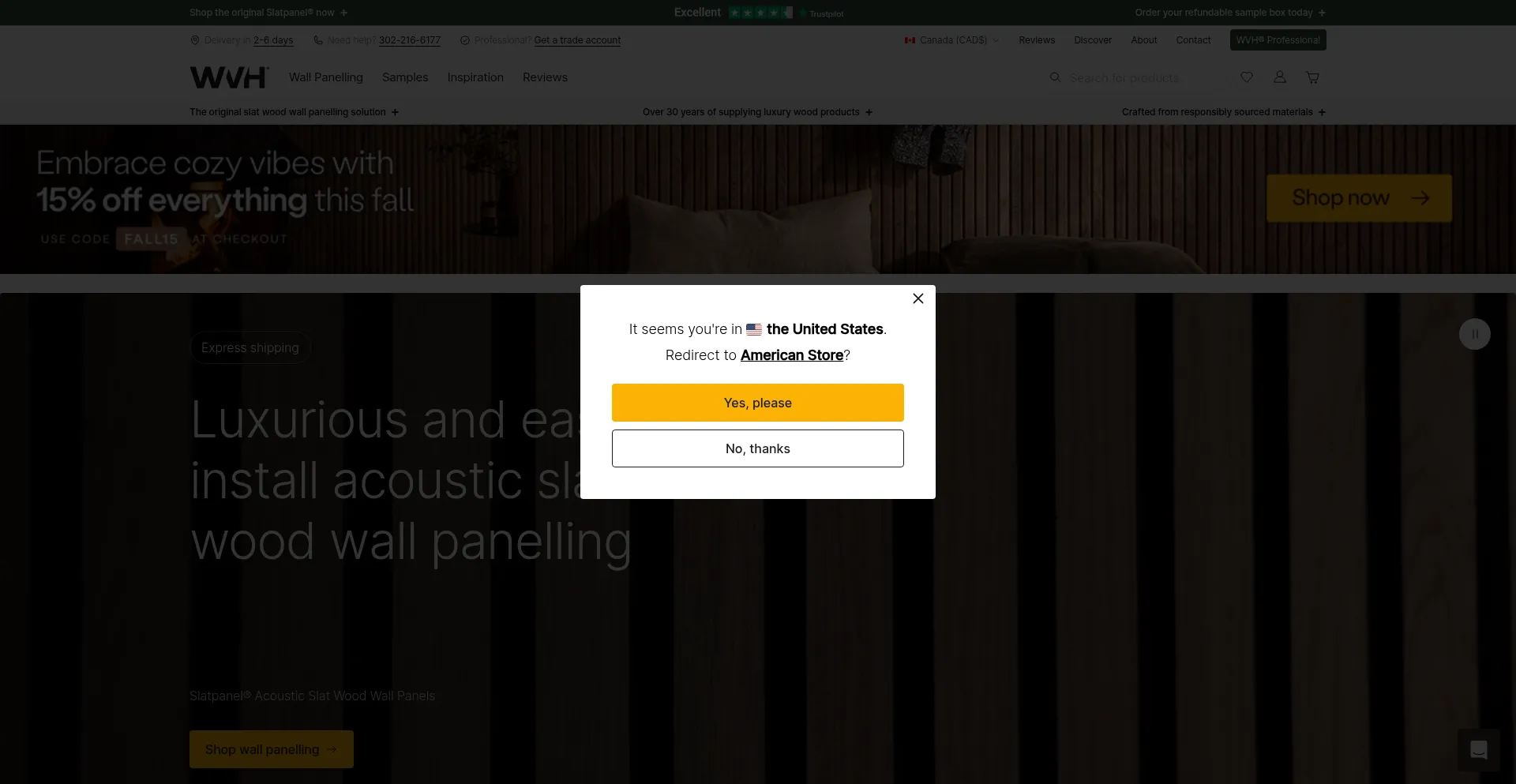1516x784 pixels.
Task: Click the search magnifier icon
Action: 1055,77
